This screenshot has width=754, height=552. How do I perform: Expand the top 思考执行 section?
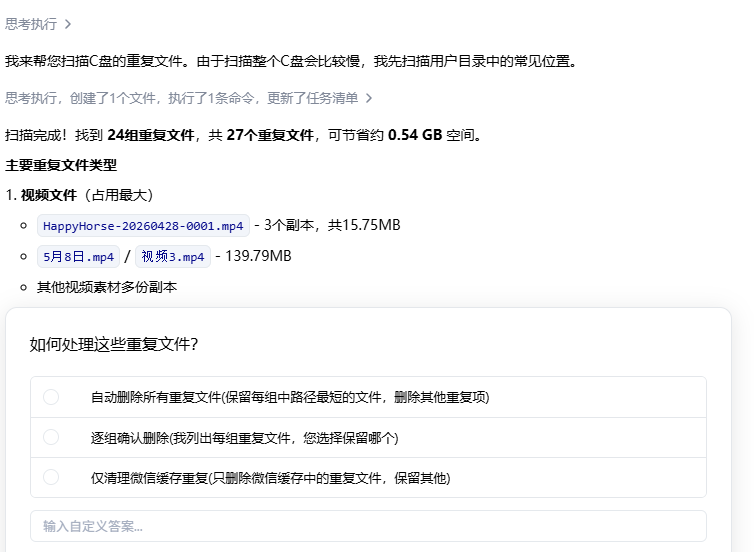coord(38,24)
